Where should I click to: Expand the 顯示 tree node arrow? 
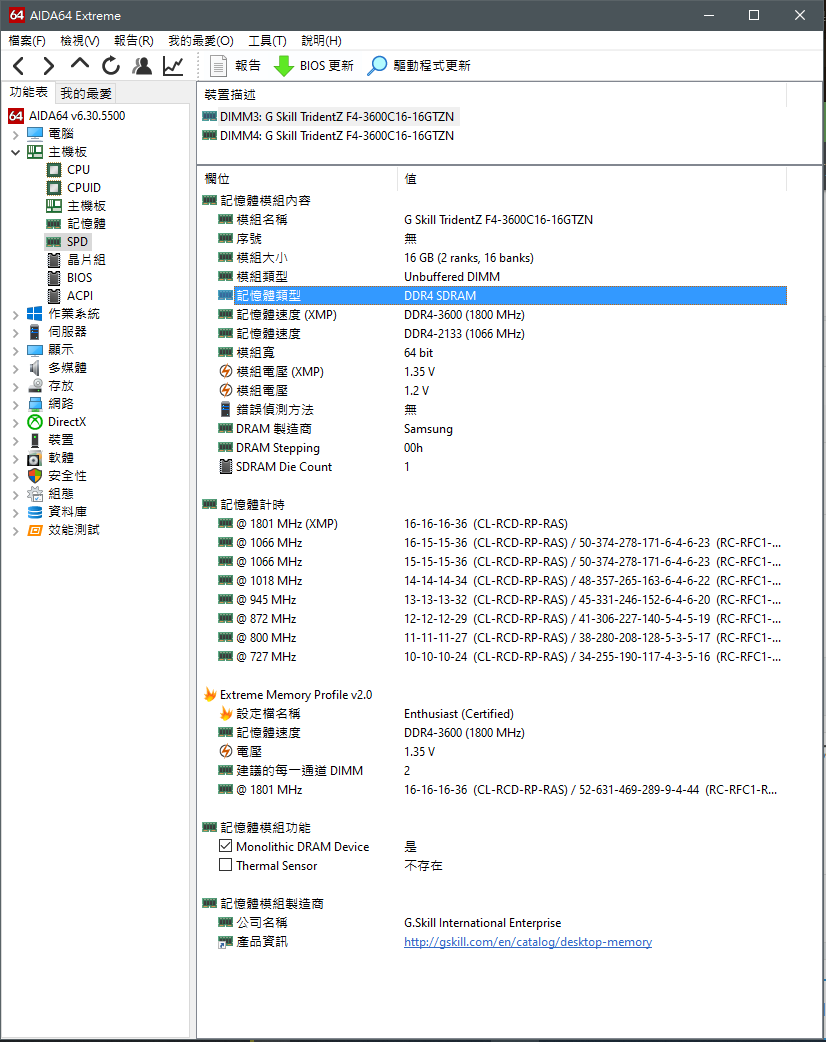[15, 350]
